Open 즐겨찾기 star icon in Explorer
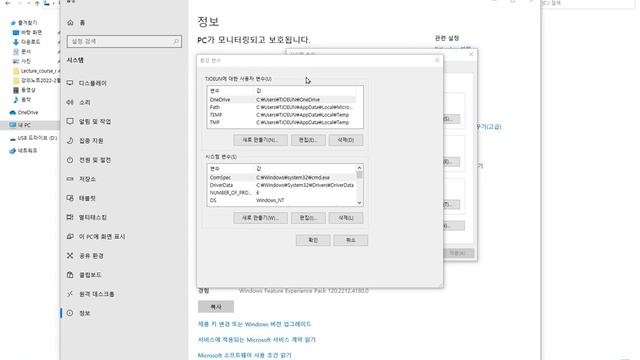Screen dimensions: 640x360 pyautogui.click(x=13, y=23)
